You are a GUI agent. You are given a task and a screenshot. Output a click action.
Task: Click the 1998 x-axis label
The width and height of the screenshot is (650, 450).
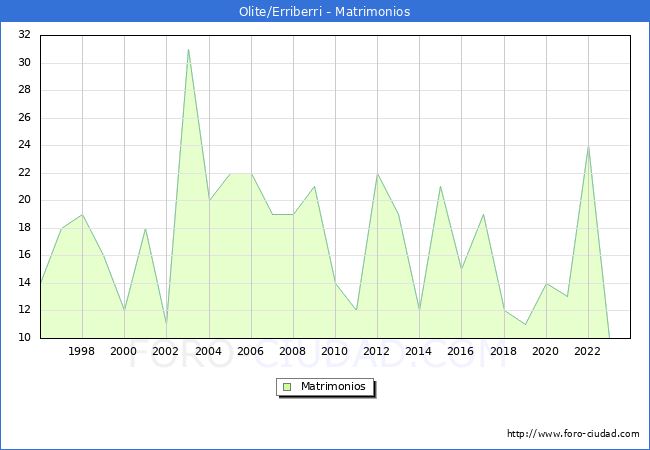pos(82,351)
